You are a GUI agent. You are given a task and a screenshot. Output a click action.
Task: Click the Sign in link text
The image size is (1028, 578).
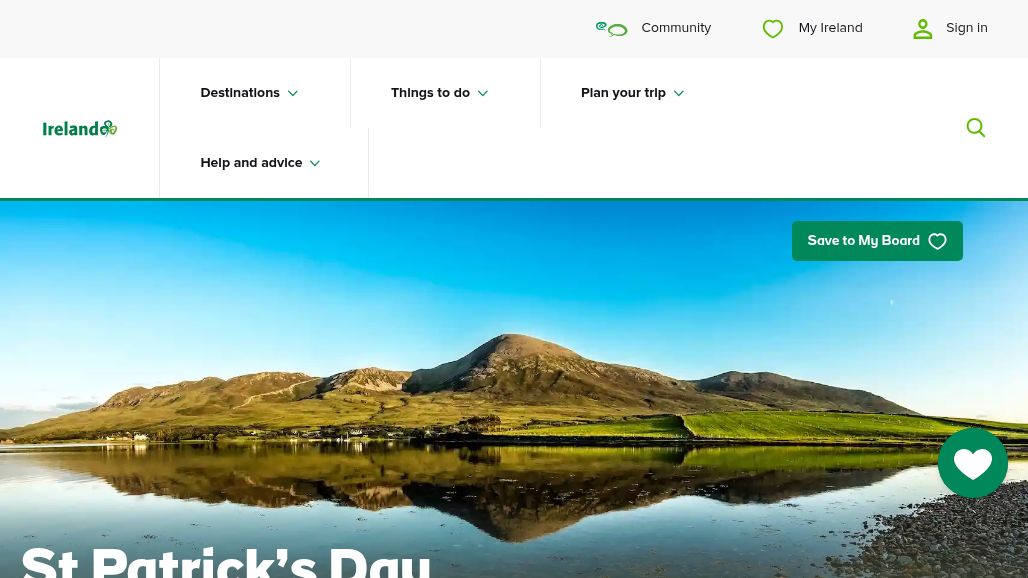[966, 28]
